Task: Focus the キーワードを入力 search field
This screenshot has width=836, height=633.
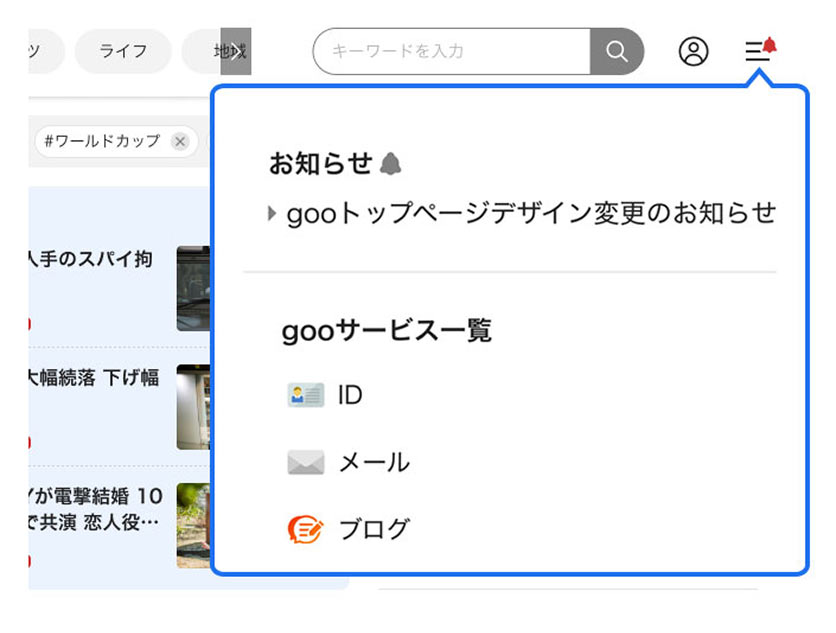Action: (x=452, y=51)
